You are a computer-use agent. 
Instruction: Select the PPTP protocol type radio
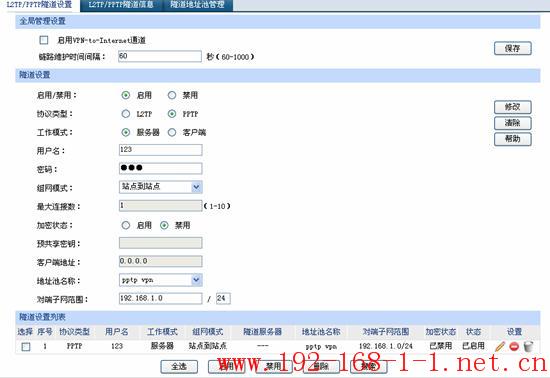point(172,114)
